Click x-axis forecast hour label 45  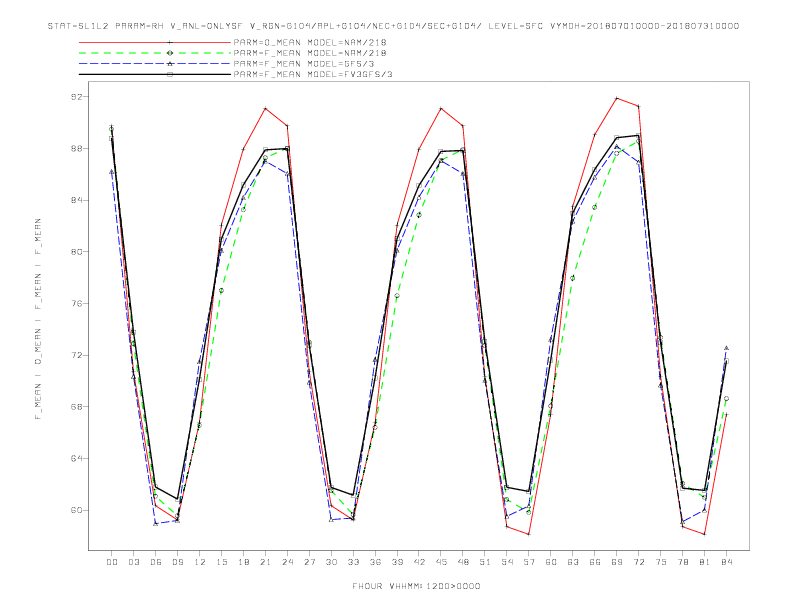(x=441, y=562)
